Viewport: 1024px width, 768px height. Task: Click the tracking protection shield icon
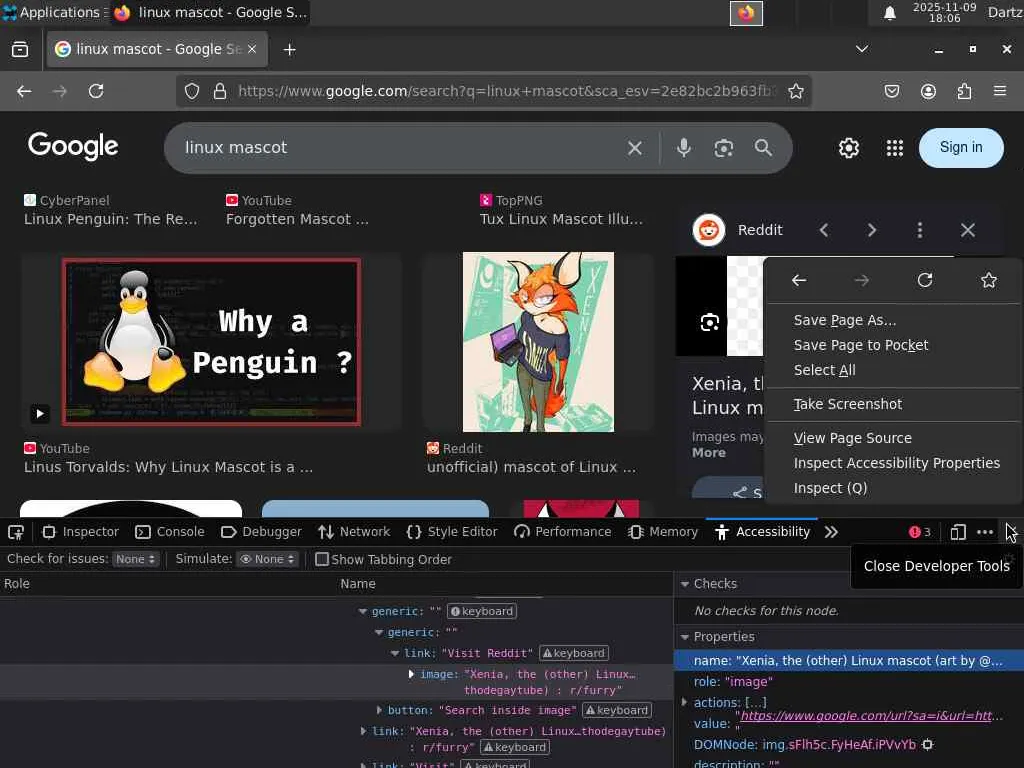(191, 91)
